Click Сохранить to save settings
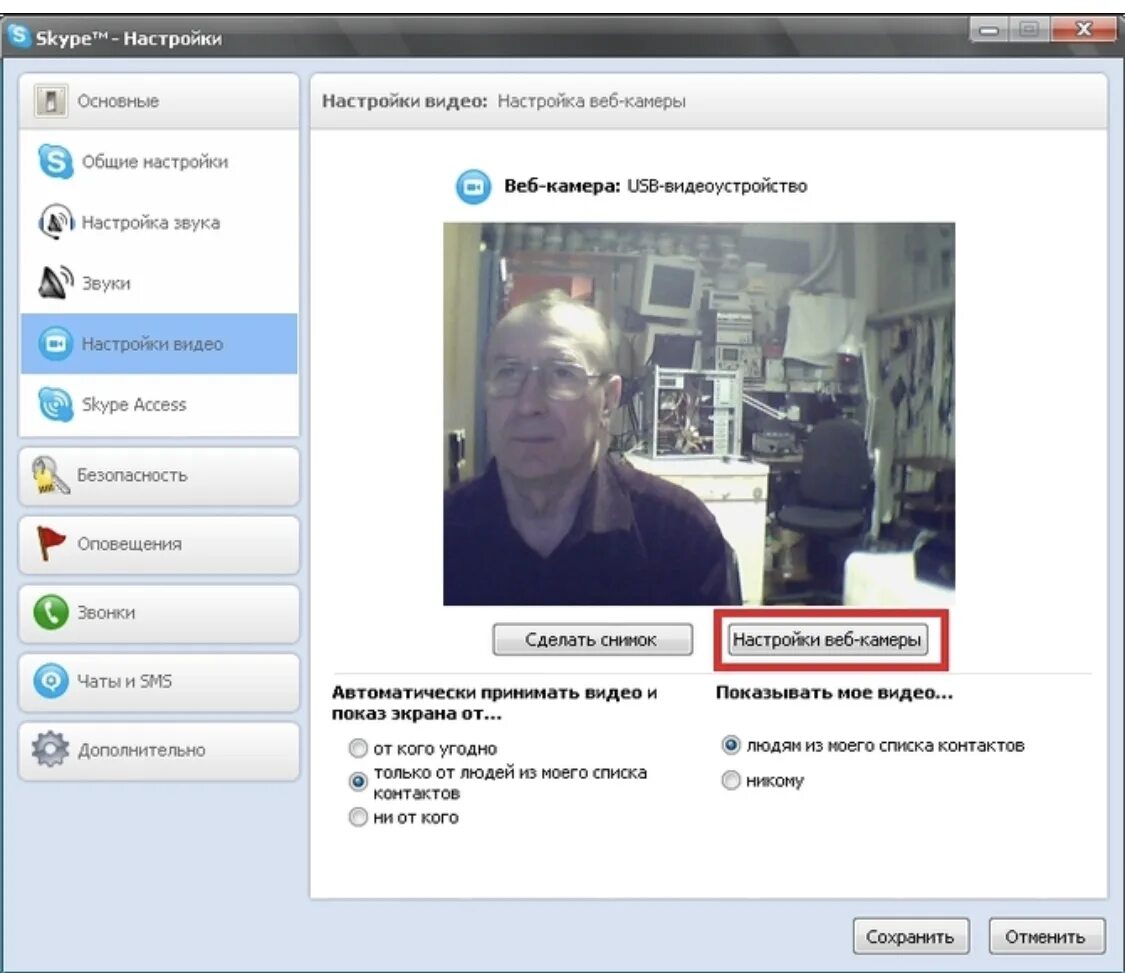The height and width of the screenshot is (973, 1125). tap(910, 936)
